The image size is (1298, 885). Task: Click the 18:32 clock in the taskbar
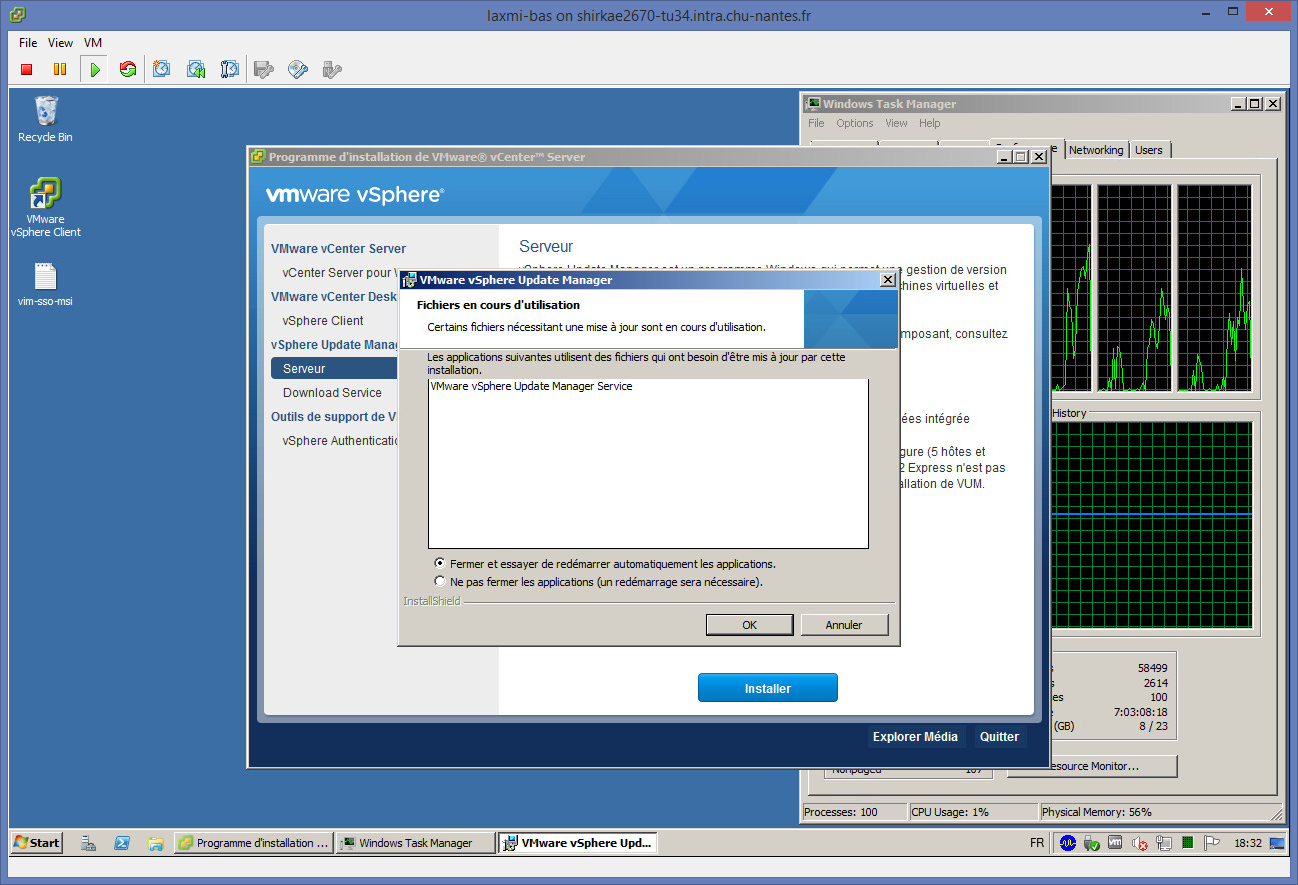pos(1248,843)
